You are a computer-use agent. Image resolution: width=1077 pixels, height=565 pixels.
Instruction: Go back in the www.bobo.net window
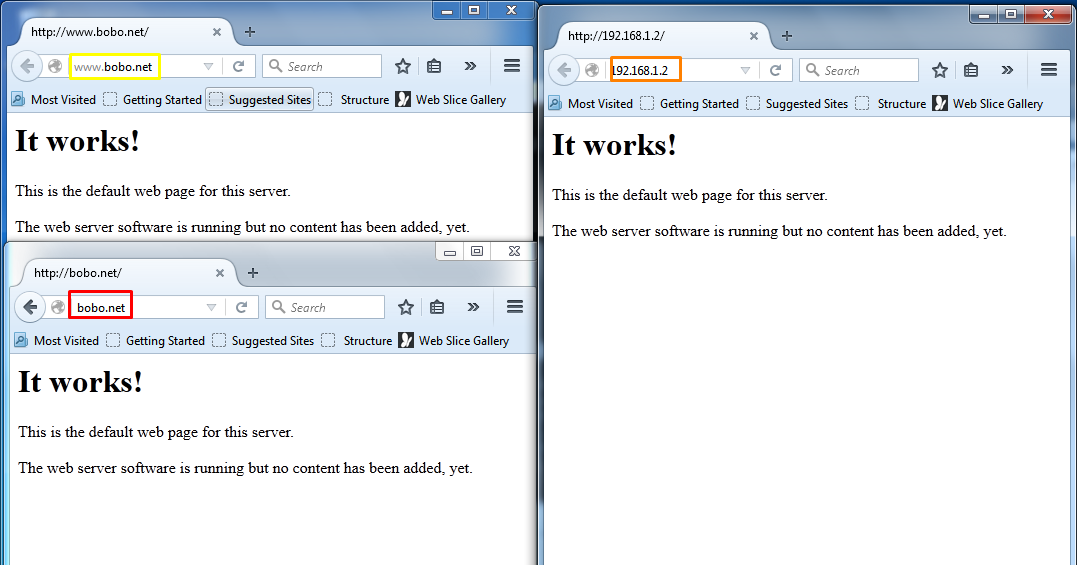pyautogui.click(x=27, y=66)
